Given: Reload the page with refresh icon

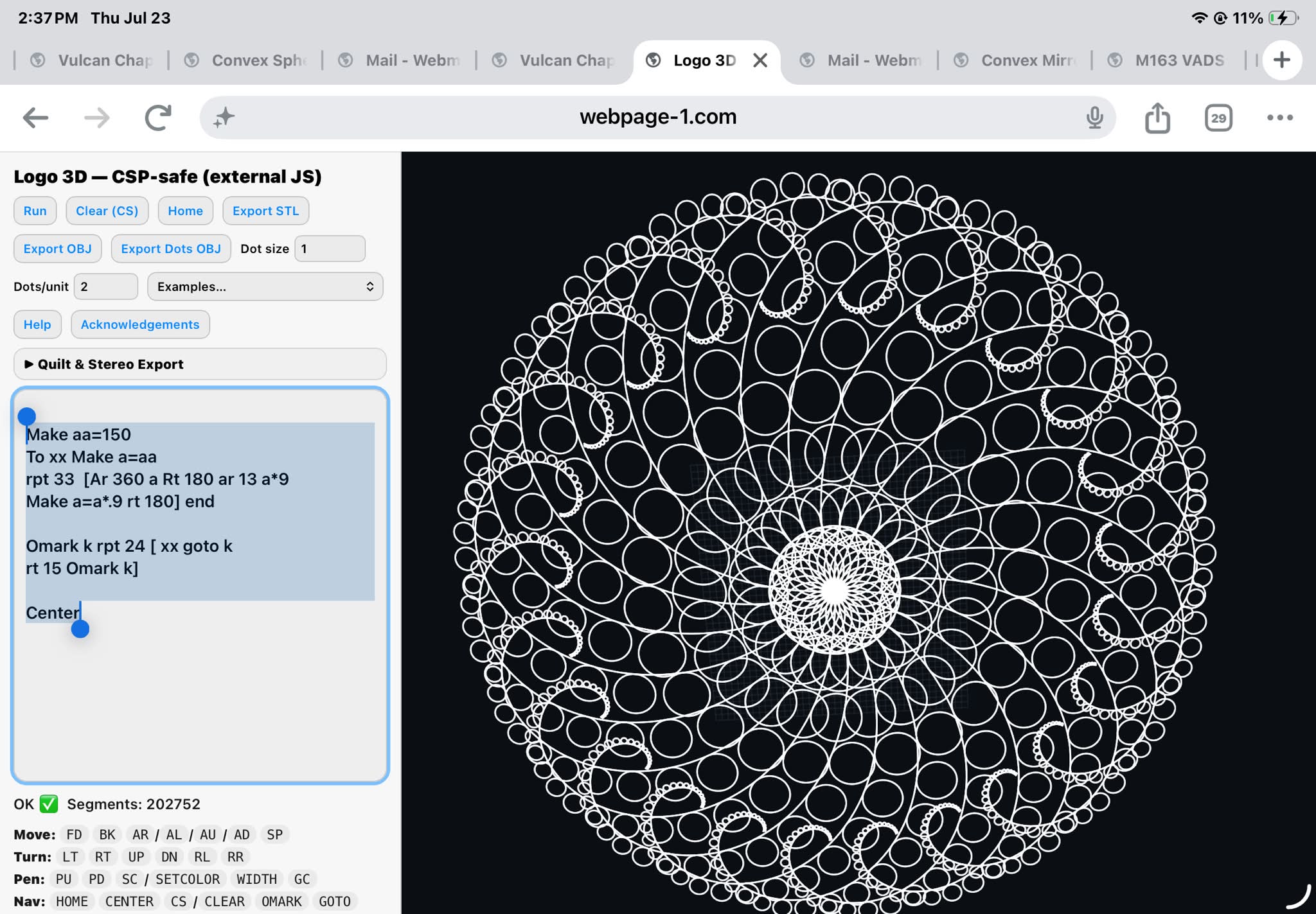Looking at the screenshot, I should pyautogui.click(x=158, y=118).
